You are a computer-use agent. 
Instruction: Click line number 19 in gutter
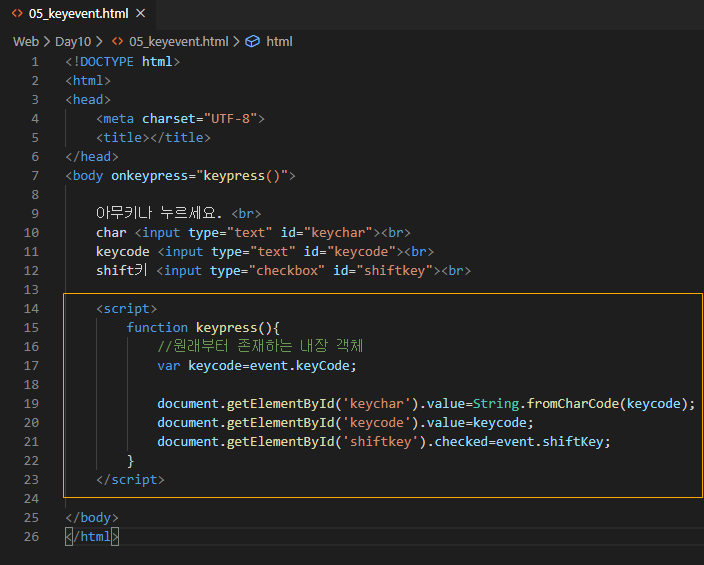pyautogui.click(x=31, y=404)
